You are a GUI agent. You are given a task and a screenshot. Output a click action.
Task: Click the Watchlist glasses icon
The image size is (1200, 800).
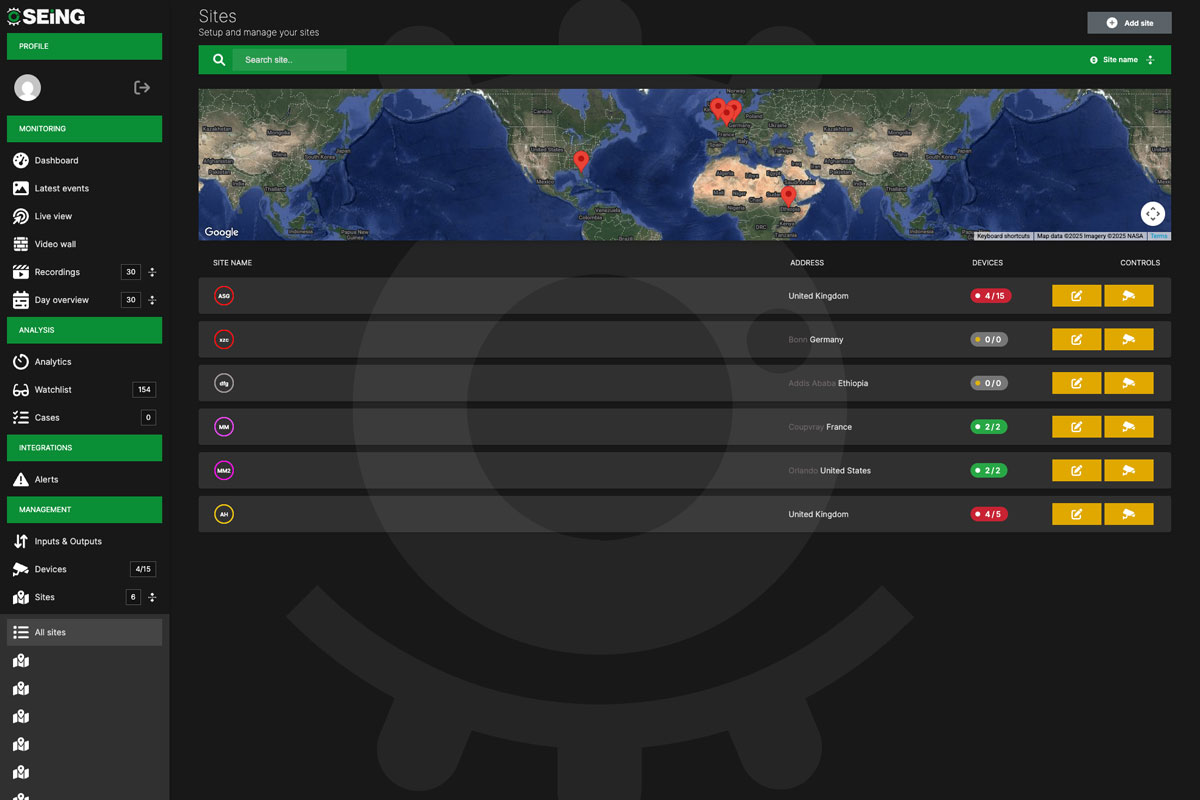pyautogui.click(x=22, y=389)
